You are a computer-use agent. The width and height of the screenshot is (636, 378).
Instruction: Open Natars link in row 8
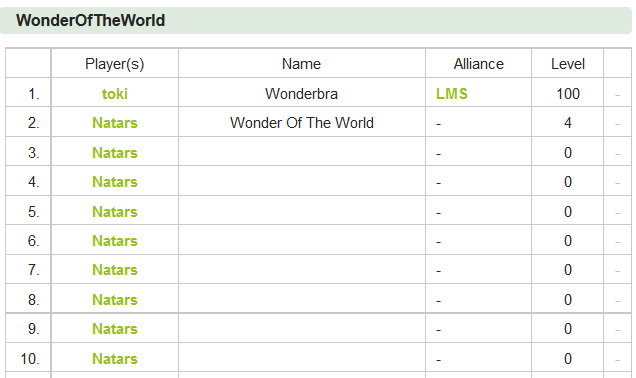point(115,300)
